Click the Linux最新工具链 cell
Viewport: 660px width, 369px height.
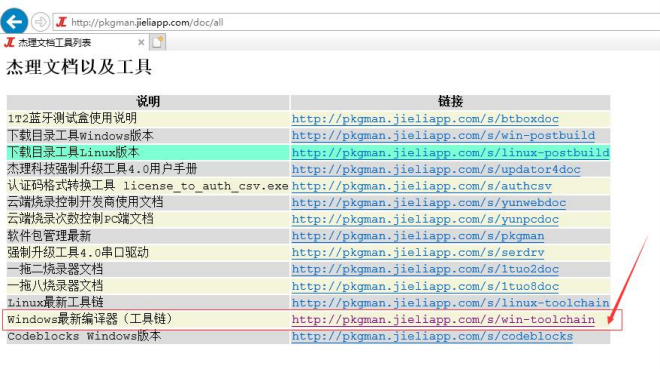tap(148, 303)
